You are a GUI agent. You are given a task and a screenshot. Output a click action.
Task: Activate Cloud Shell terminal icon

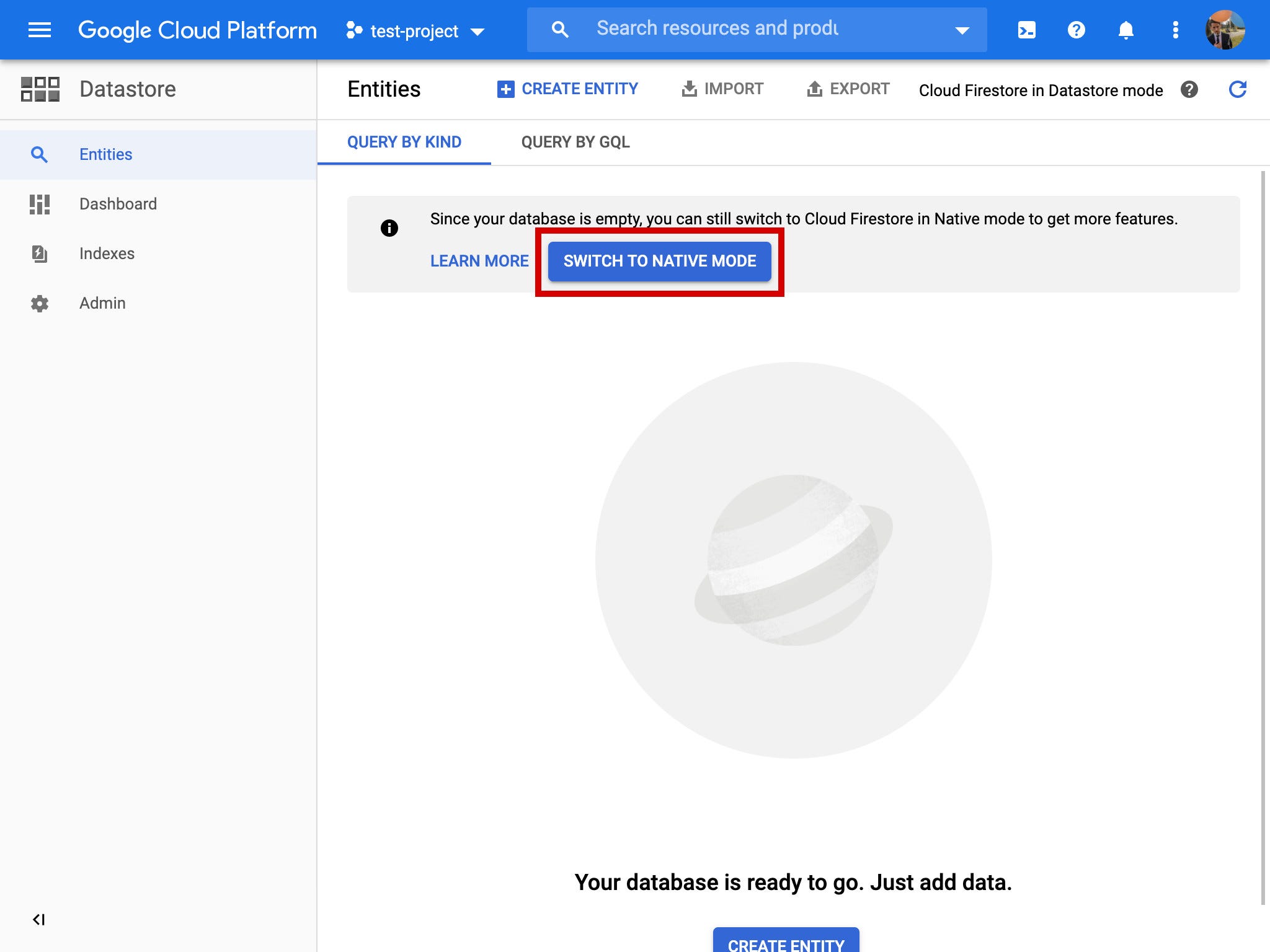1026,29
